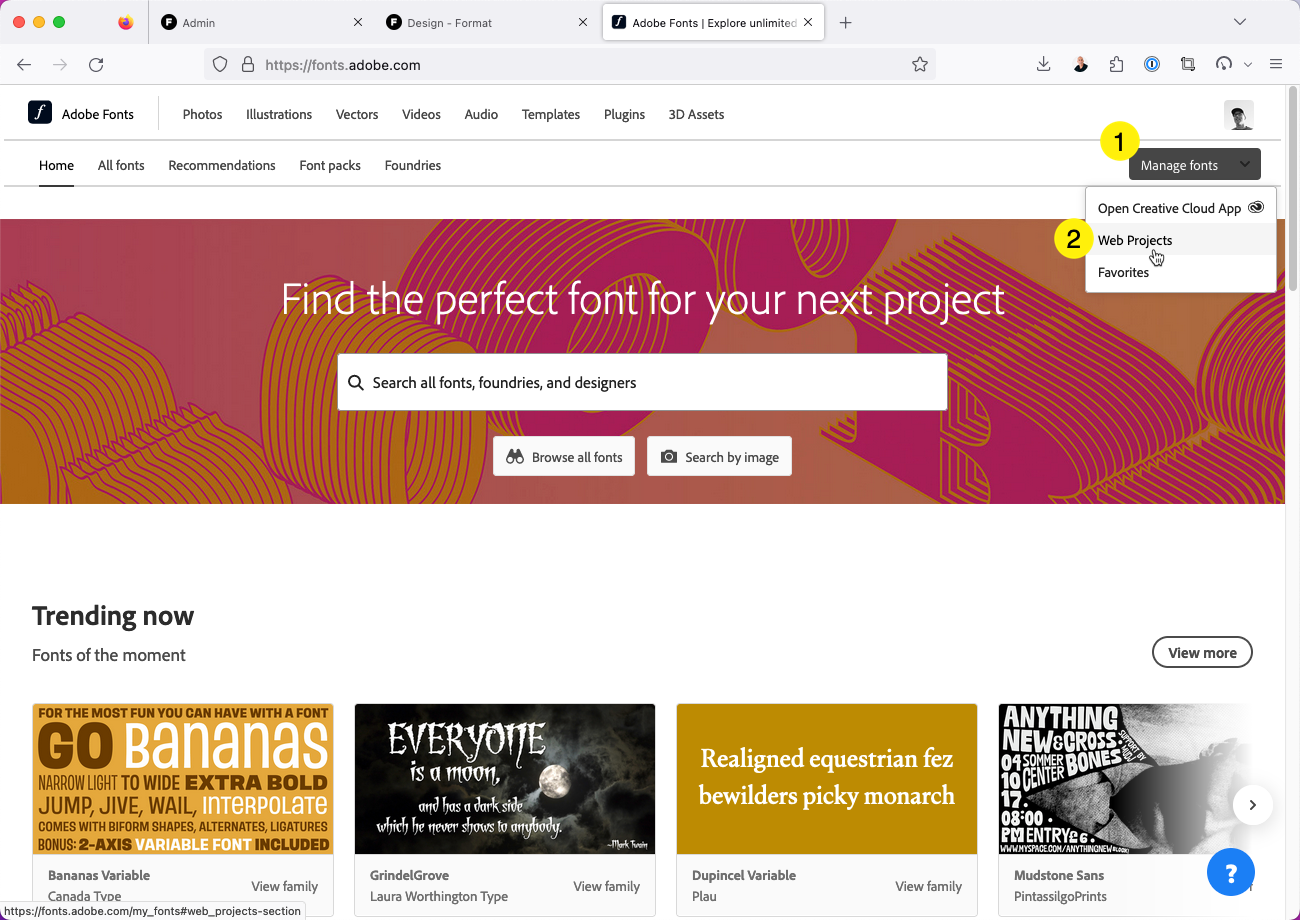Open the 3D Assets link in header
The height and width of the screenshot is (920, 1300).
[696, 114]
